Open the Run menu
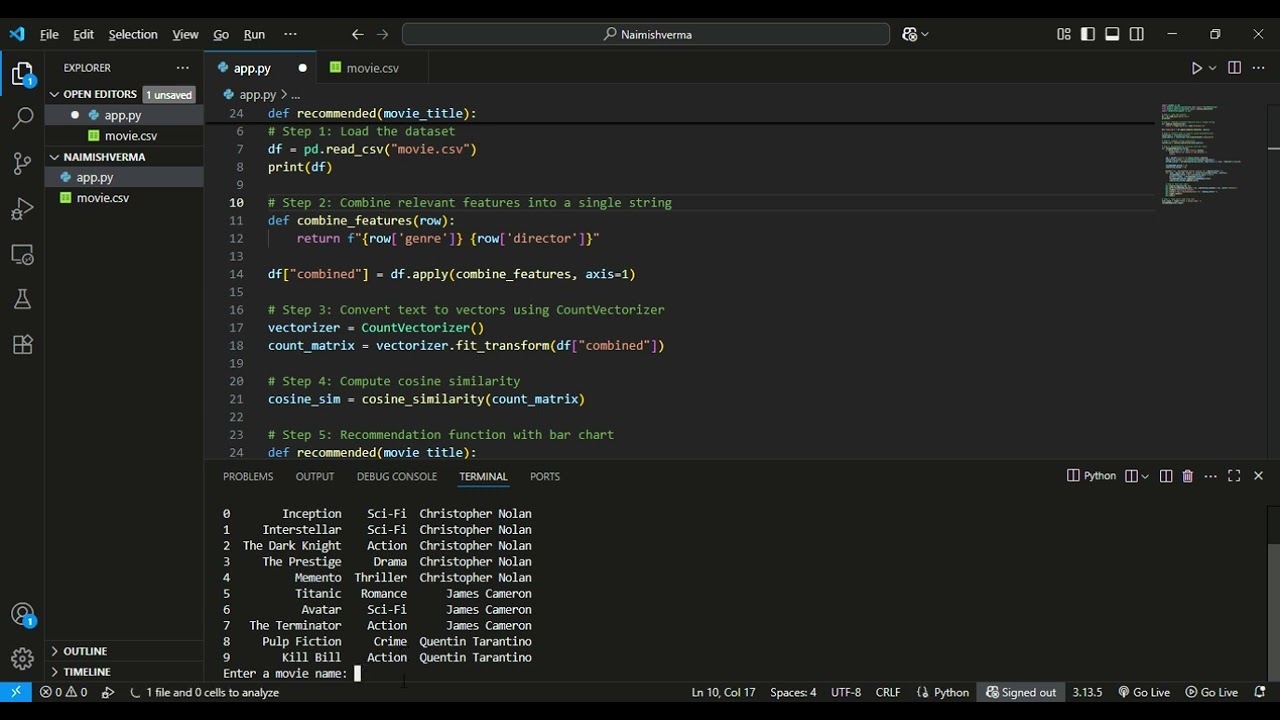The width and height of the screenshot is (1280, 720). (x=254, y=34)
